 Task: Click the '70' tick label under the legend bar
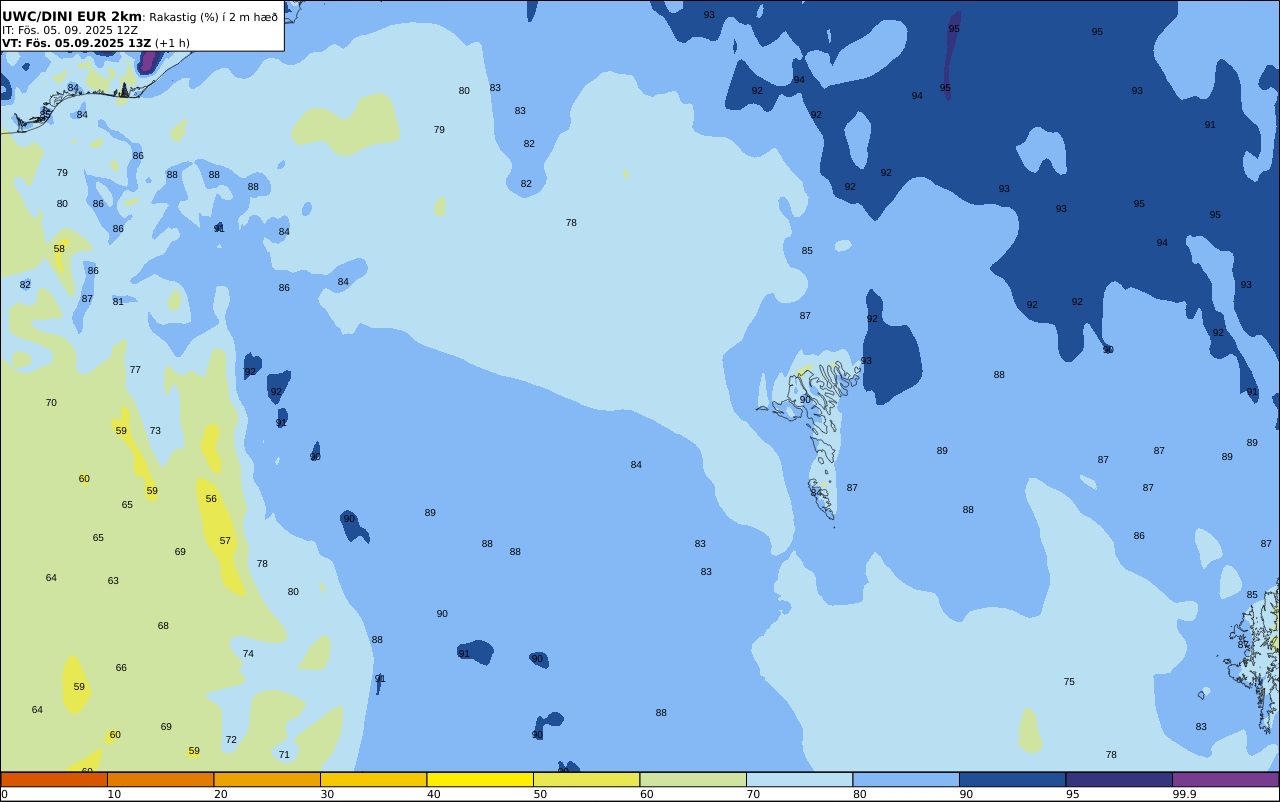click(753, 794)
